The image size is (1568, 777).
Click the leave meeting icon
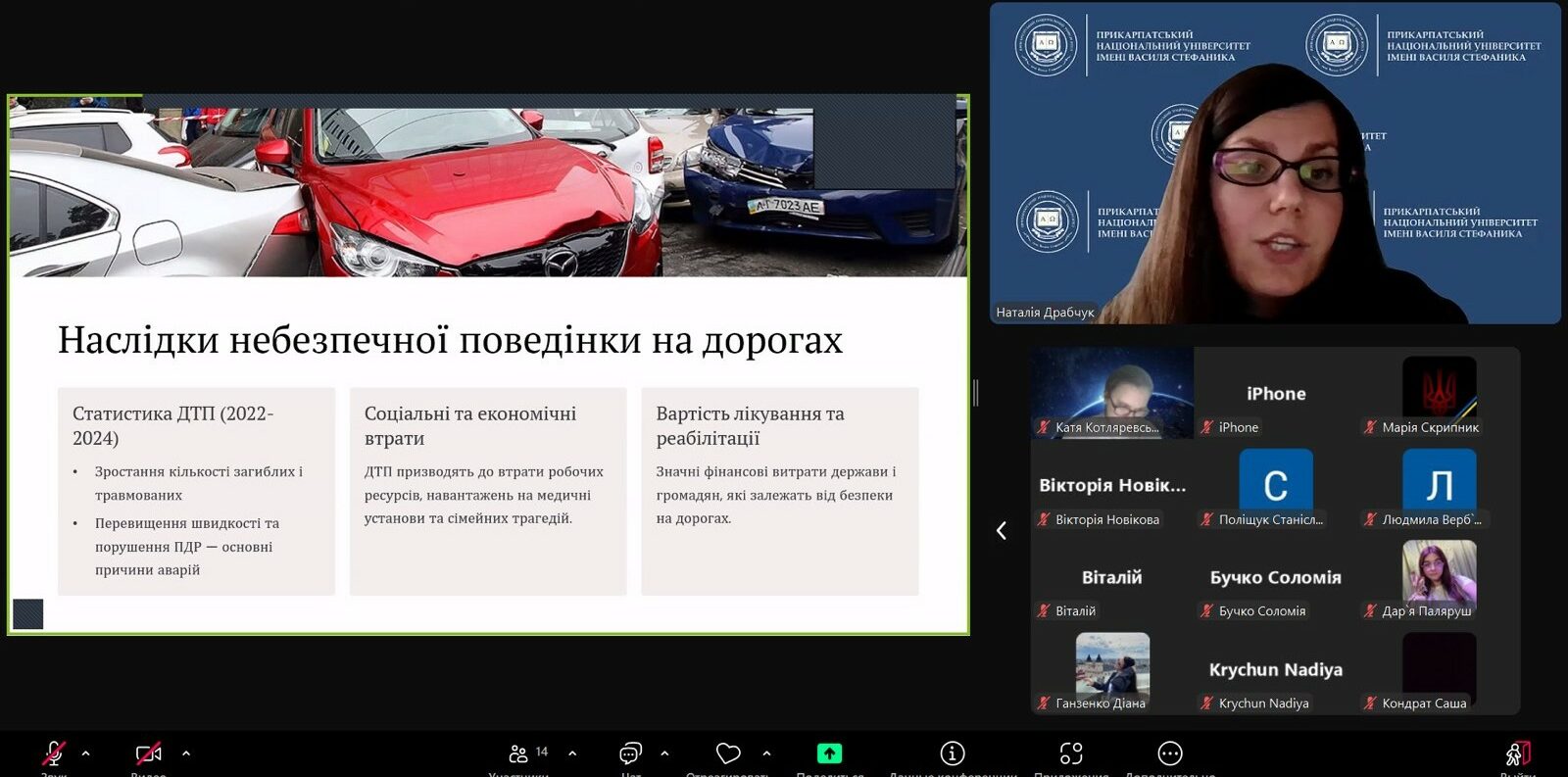tap(1517, 753)
